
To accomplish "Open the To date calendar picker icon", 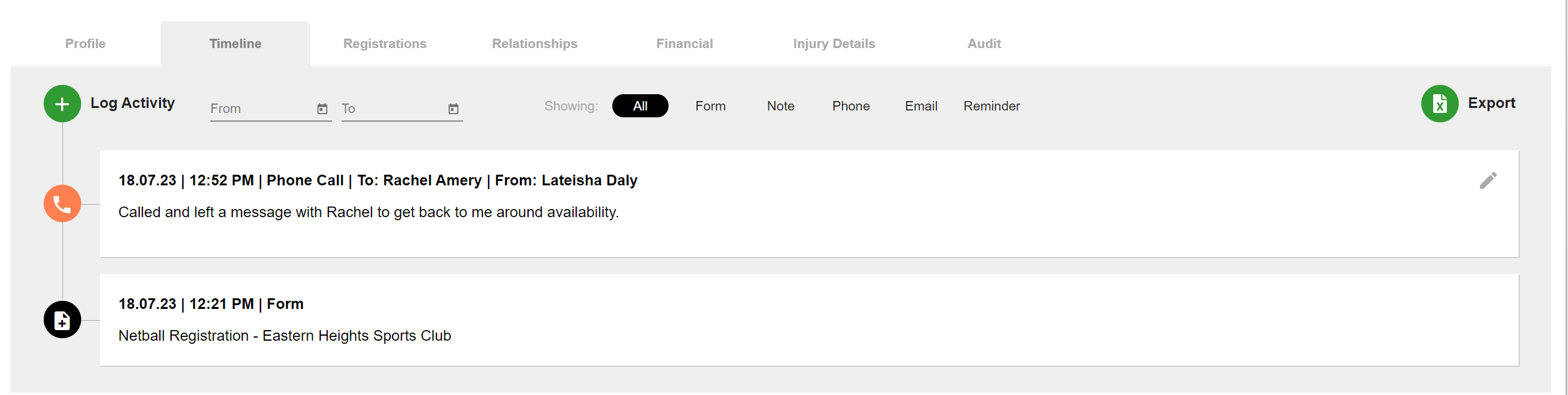I will (453, 109).
